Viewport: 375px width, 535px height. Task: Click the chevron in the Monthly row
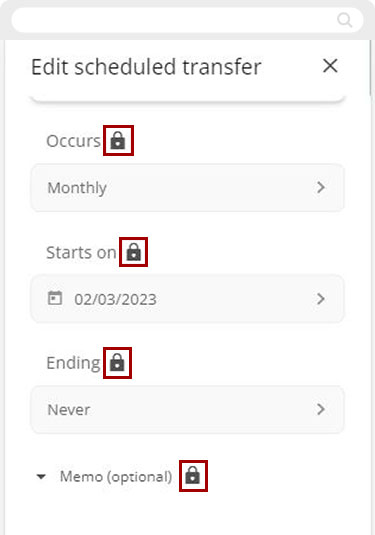pyautogui.click(x=321, y=187)
